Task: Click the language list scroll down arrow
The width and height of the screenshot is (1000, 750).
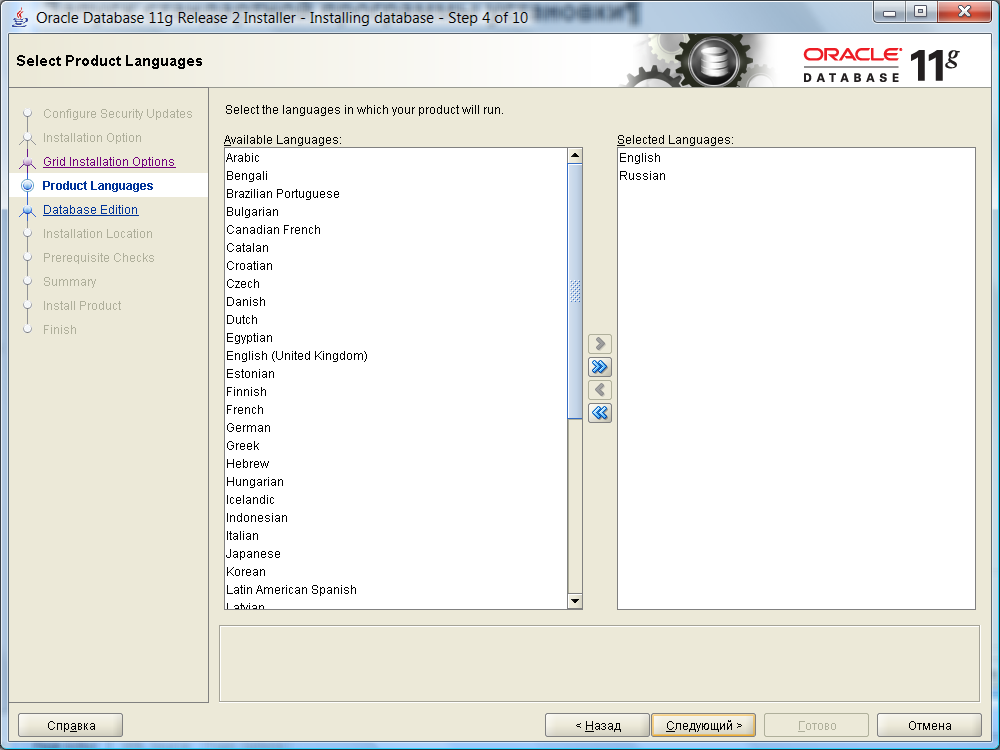Action: pyautogui.click(x=575, y=601)
